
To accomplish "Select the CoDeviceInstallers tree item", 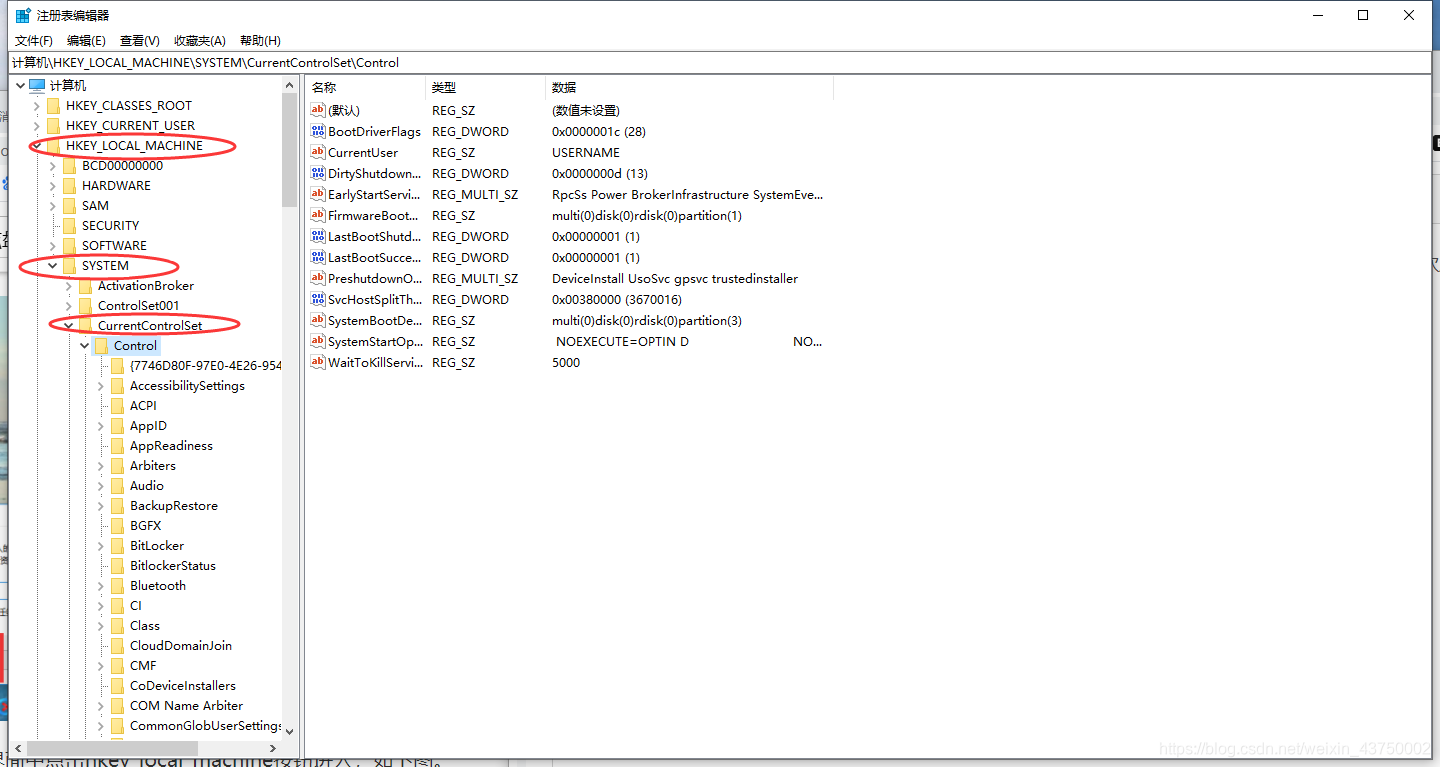I will coord(183,686).
